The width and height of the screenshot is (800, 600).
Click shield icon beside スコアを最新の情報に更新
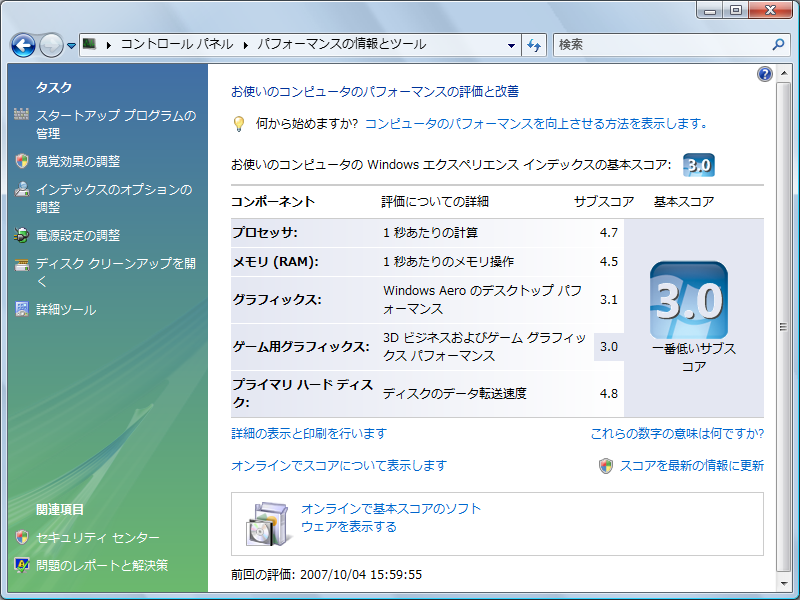click(x=606, y=466)
